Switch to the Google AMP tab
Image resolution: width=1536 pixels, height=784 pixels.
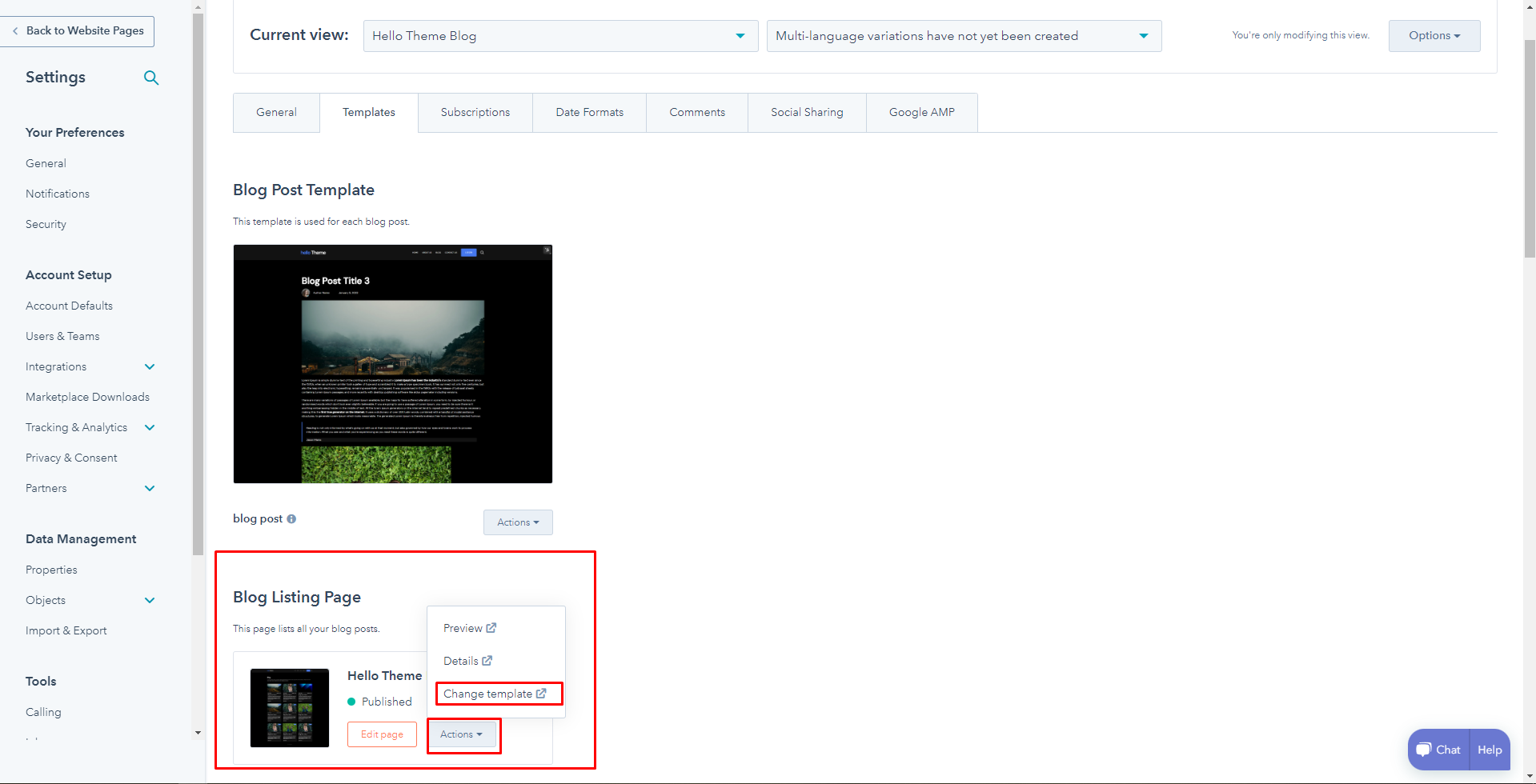tap(921, 113)
